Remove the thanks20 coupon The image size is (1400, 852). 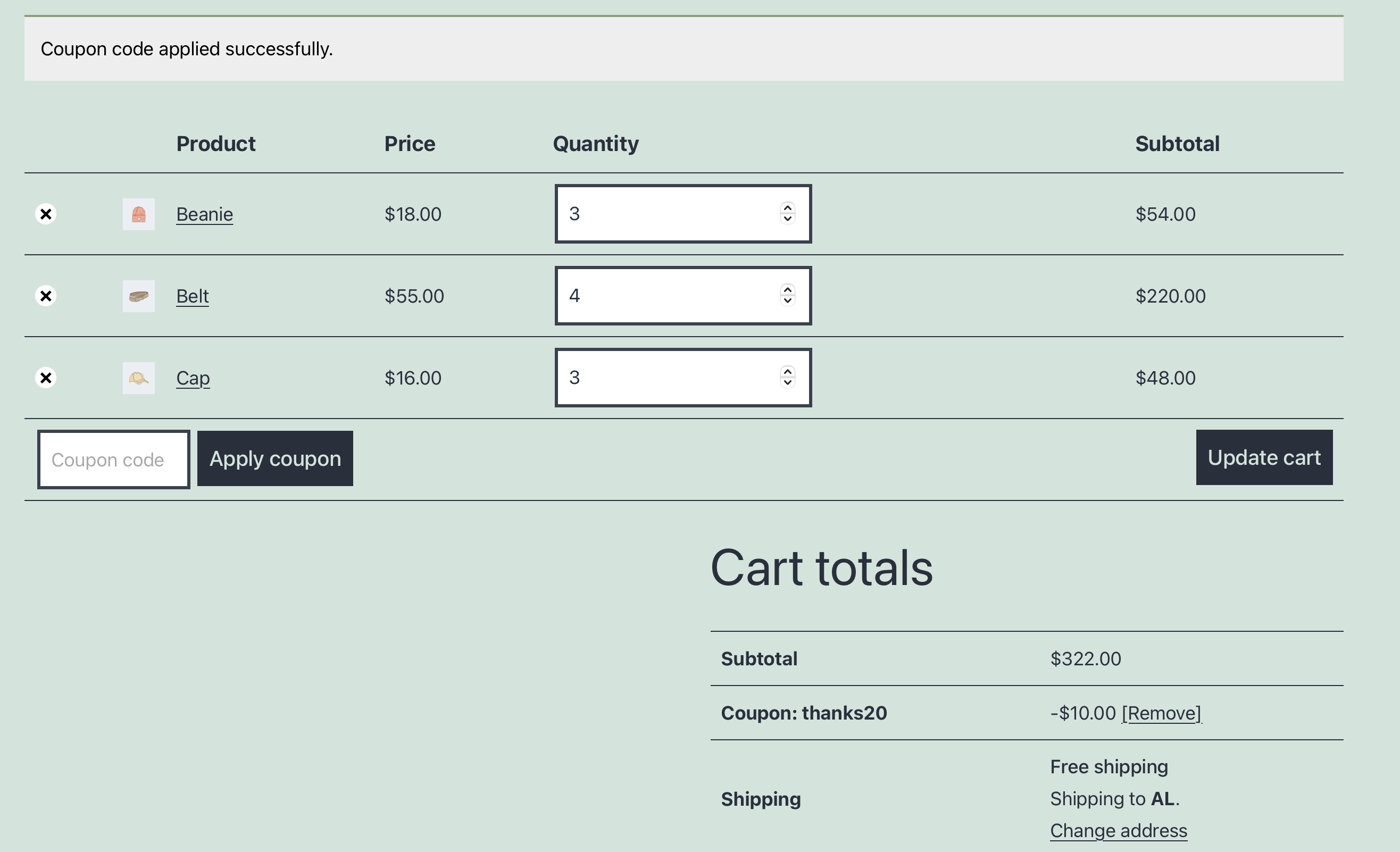click(1161, 713)
